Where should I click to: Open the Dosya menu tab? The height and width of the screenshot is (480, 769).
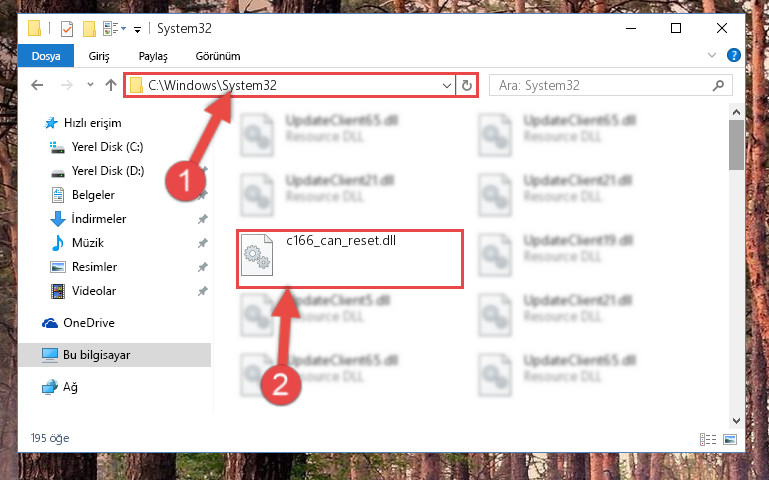click(46, 56)
